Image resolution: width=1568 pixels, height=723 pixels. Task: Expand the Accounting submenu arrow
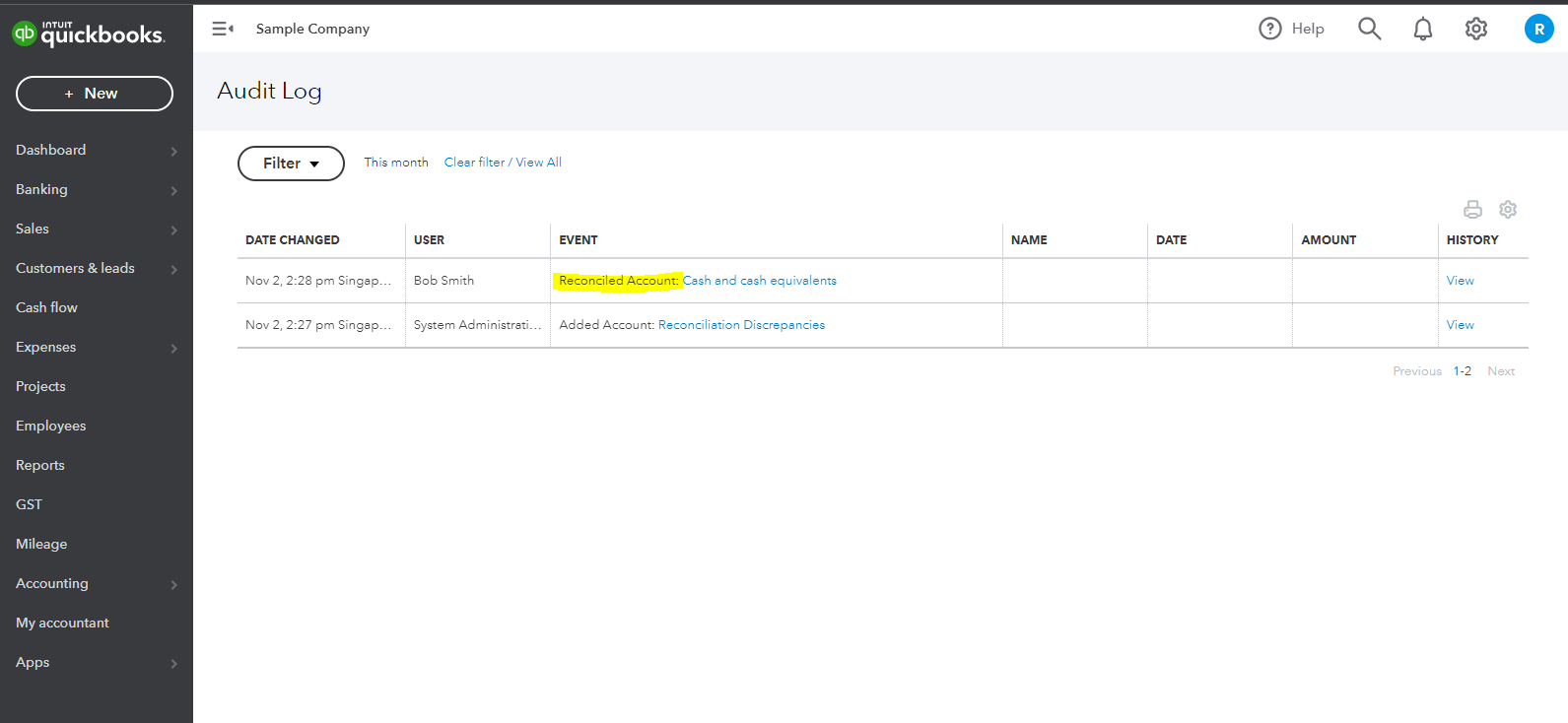pos(174,584)
